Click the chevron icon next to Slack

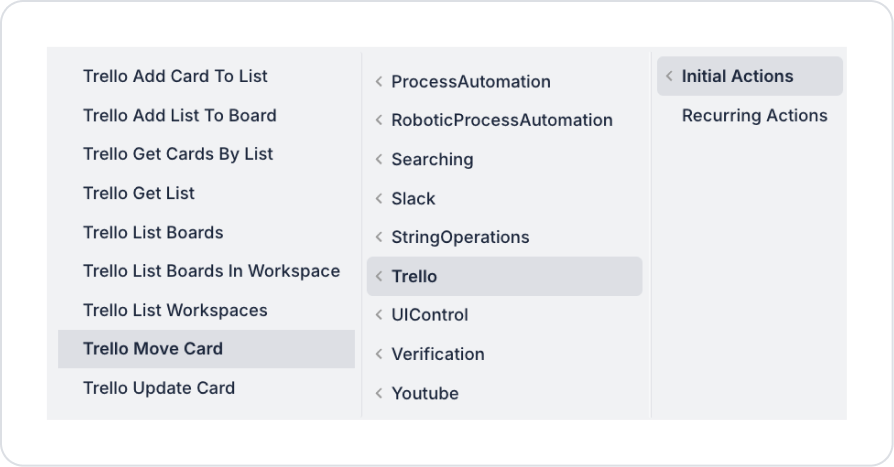click(x=379, y=199)
